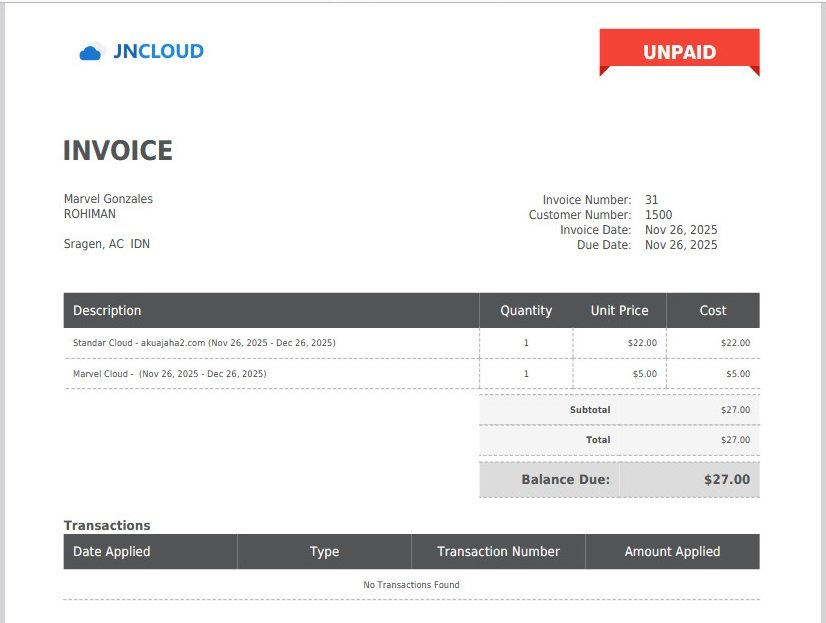Image resolution: width=826 pixels, height=623 pixels.
Task: Click the JNCLOUD brand name text
Action: 158,51
